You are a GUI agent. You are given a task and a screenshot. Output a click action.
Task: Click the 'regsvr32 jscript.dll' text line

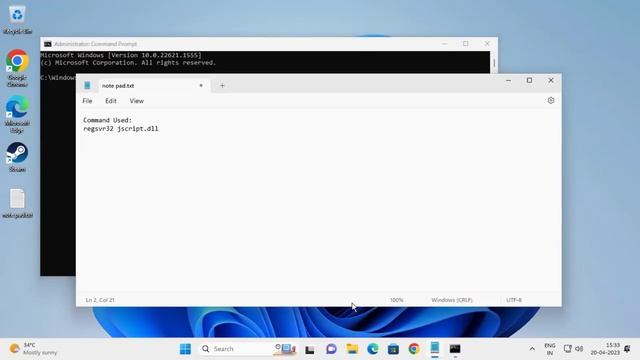(x=121, y=129)
